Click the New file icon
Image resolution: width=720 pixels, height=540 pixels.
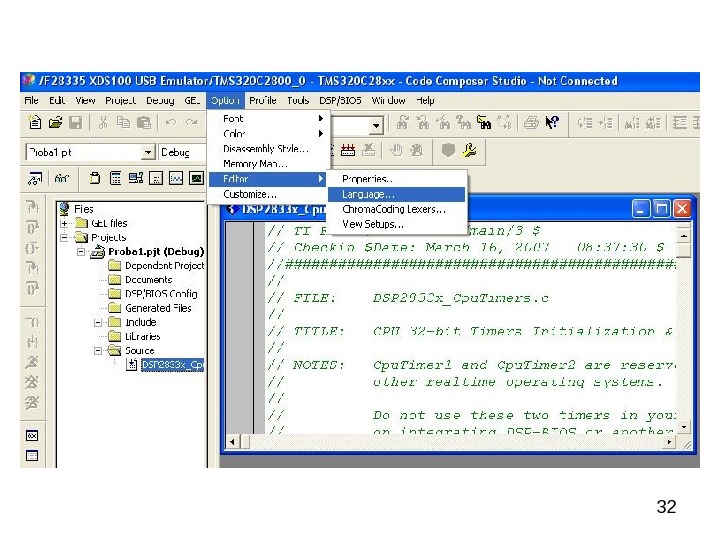point(35,123)
